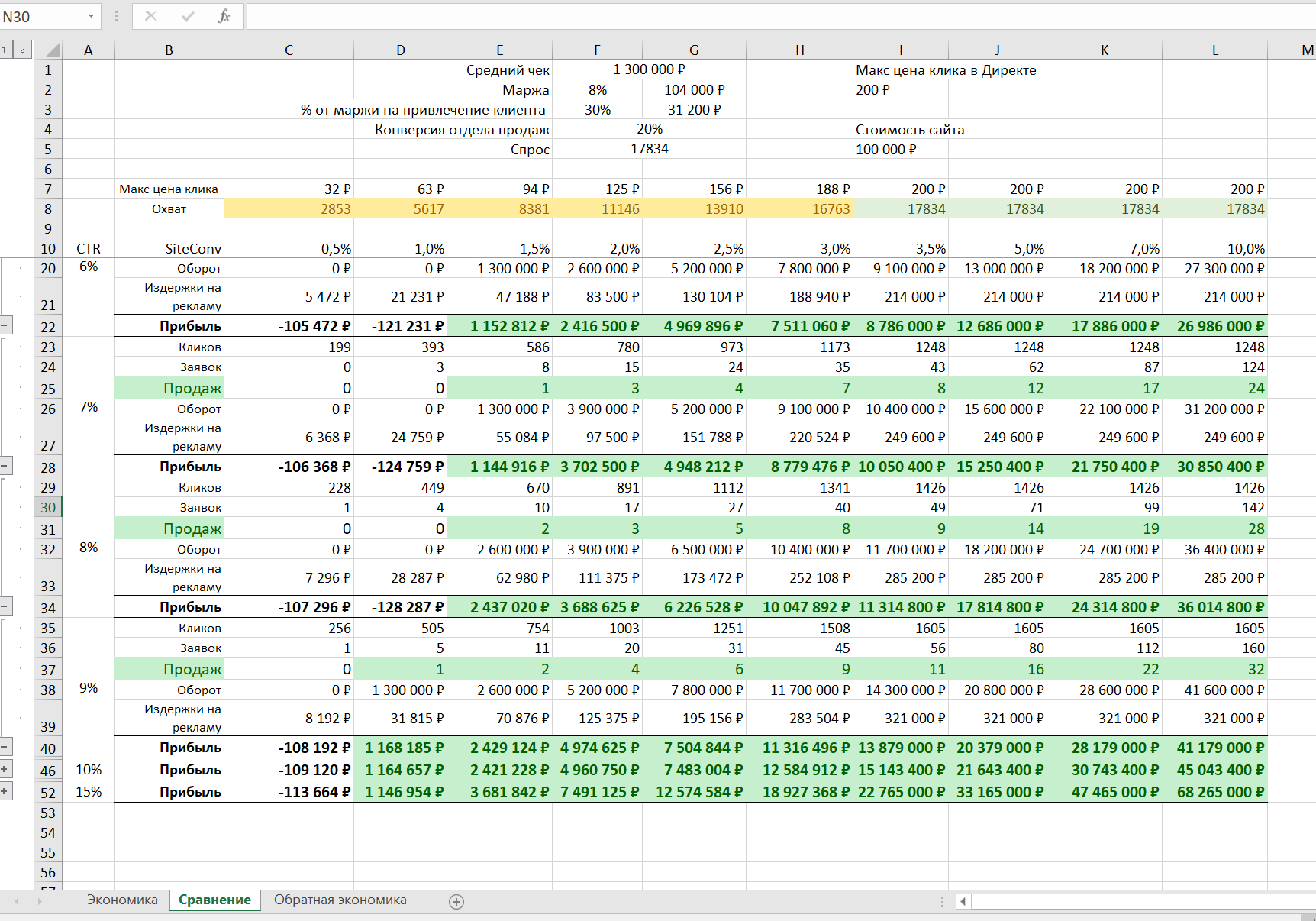Open the Обратная экономика sheet tab
The height and width of the screenshot is (921, 1316).
pos(340,900)
